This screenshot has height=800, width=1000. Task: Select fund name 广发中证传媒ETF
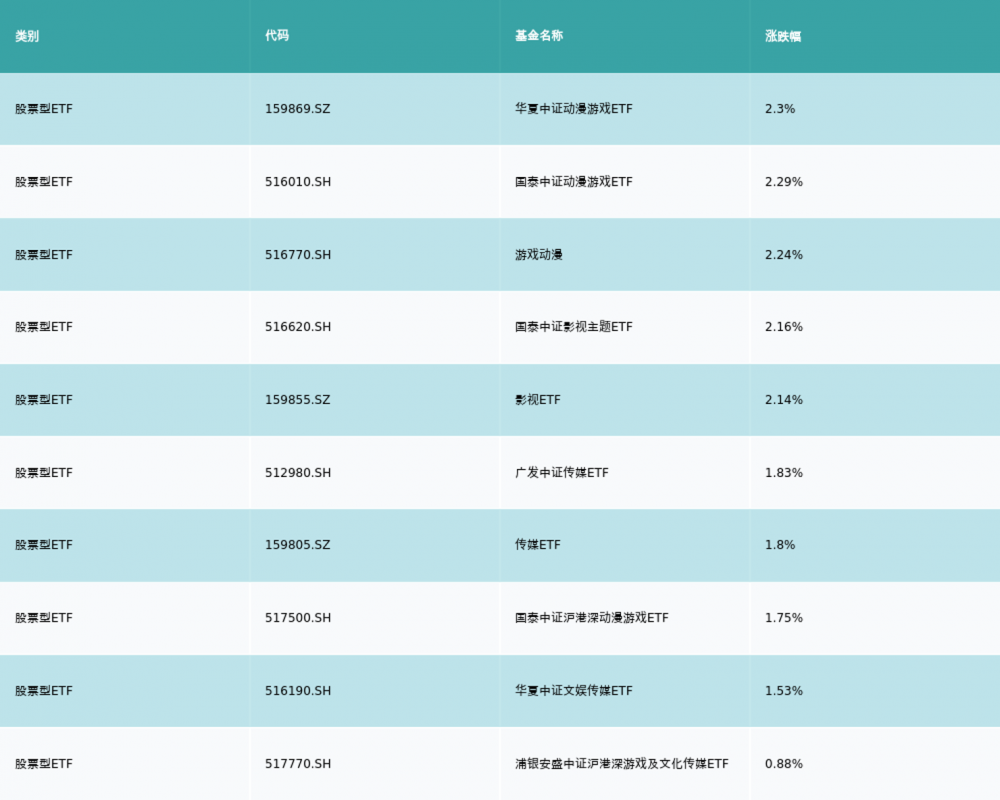click(x=562, y=473)
